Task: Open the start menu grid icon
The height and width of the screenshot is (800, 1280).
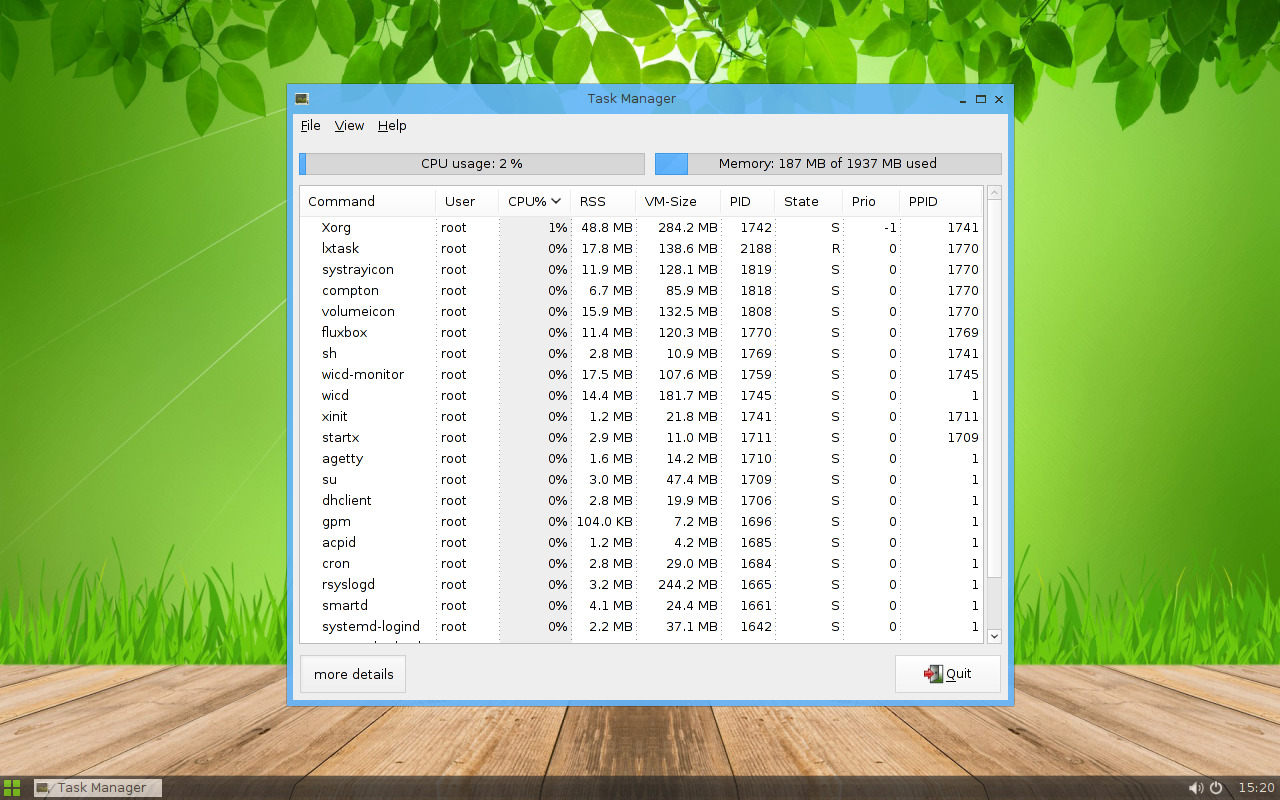Action: (x=12, y=787)
